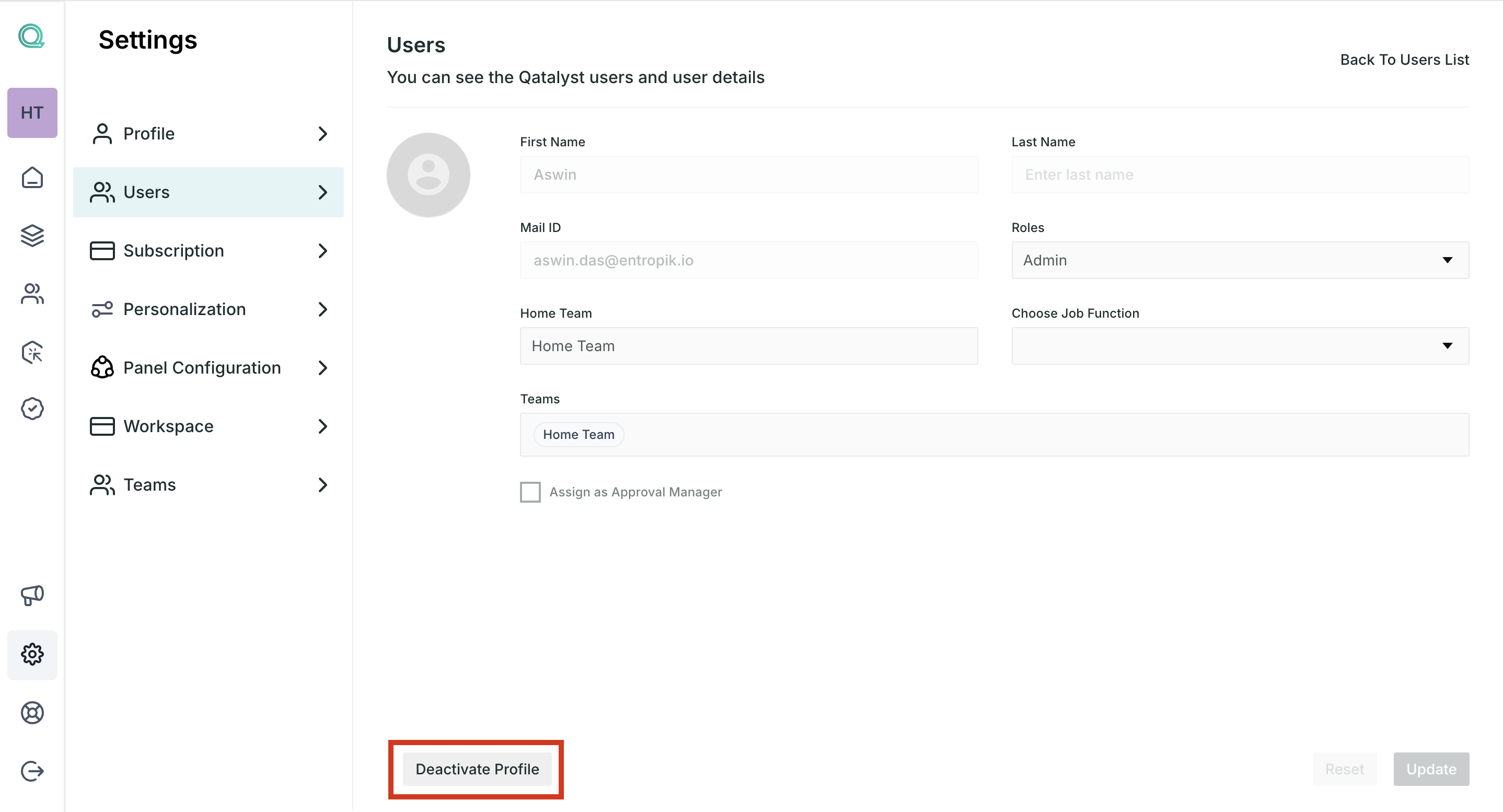Click the Users page heading
1503x812 pixels.
point(416,45)
